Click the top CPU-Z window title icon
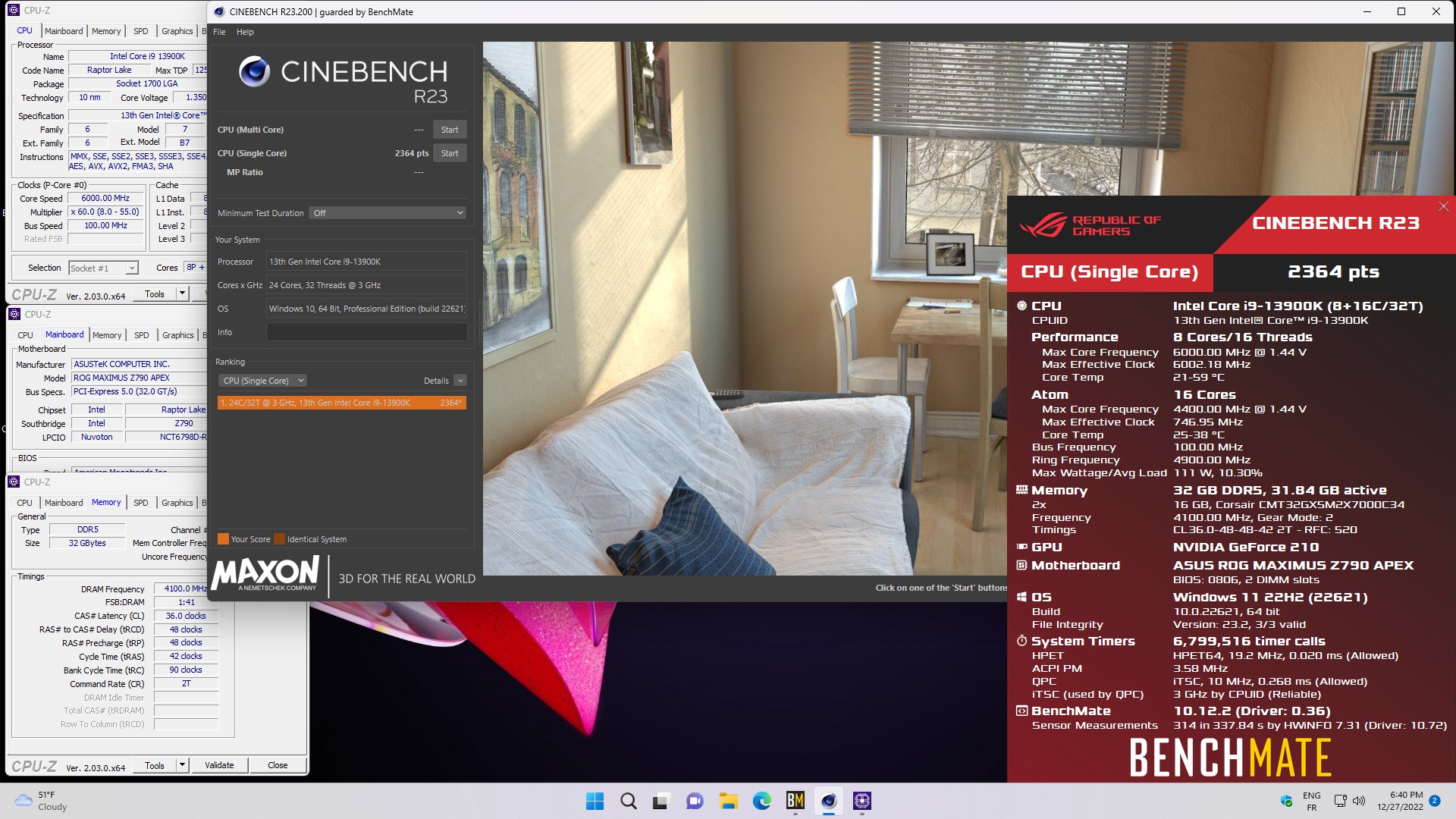This screenshot has height=819, width=1456. 14,10
